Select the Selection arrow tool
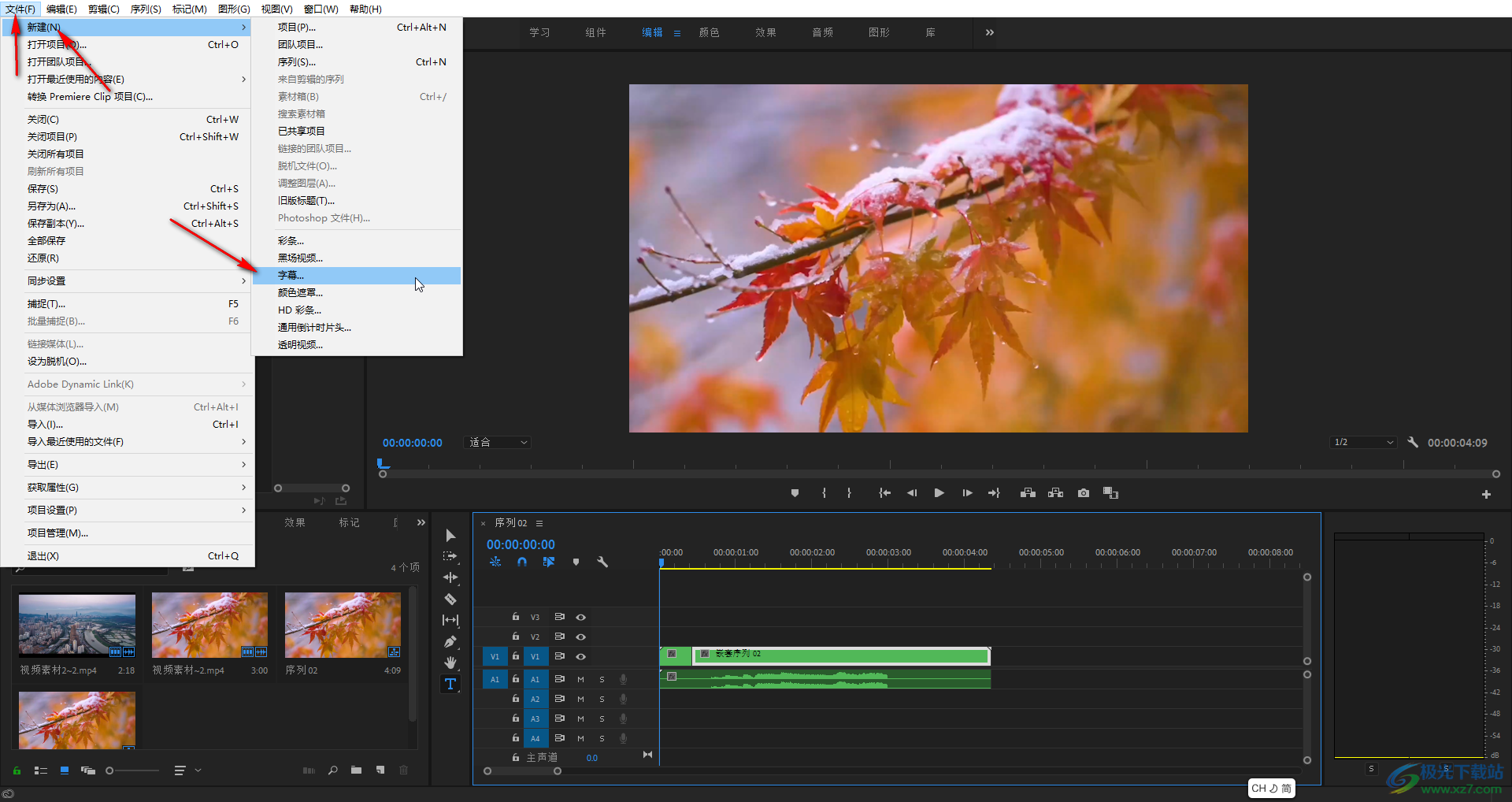 click(x=450, y=536)
